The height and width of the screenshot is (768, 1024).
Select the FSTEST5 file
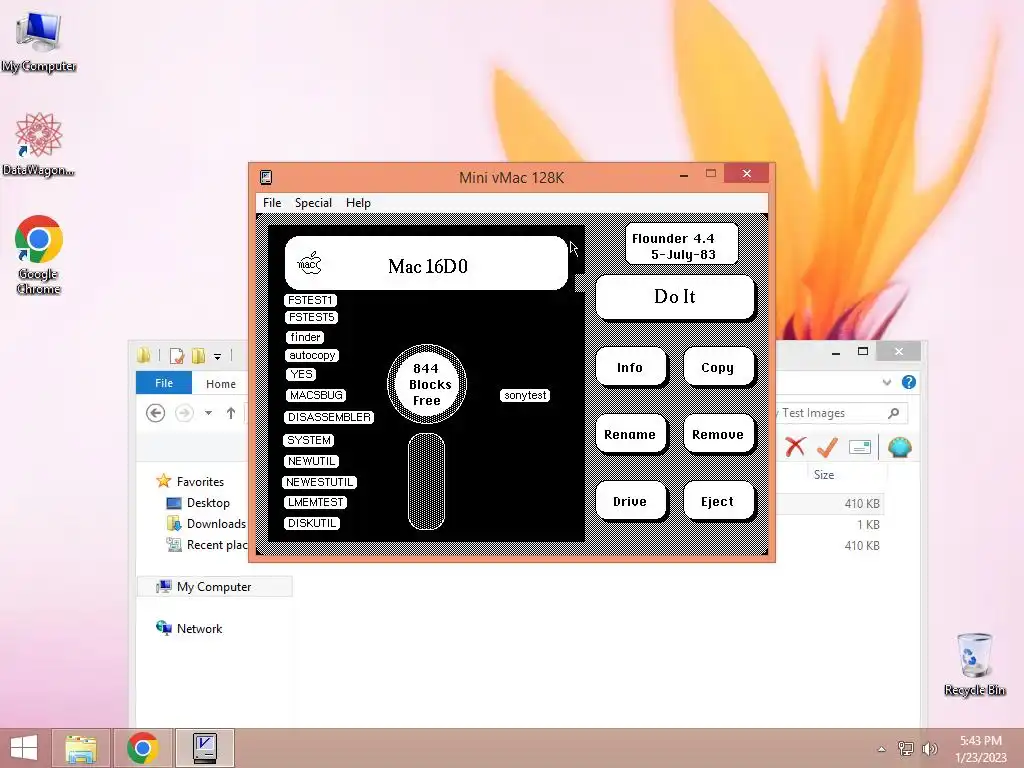312,317
